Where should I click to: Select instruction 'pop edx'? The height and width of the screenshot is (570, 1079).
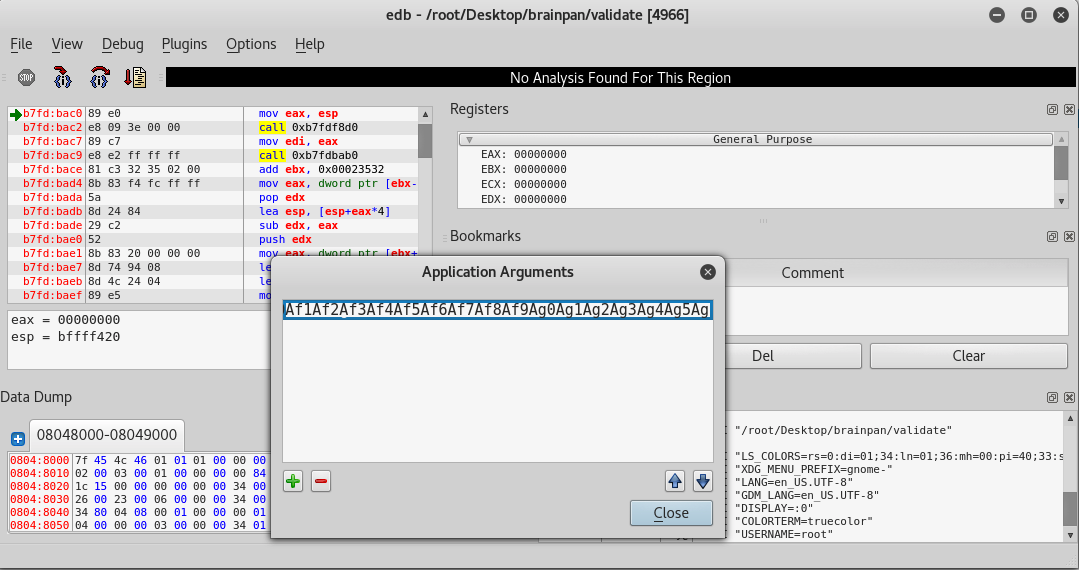tap(281, 198)
